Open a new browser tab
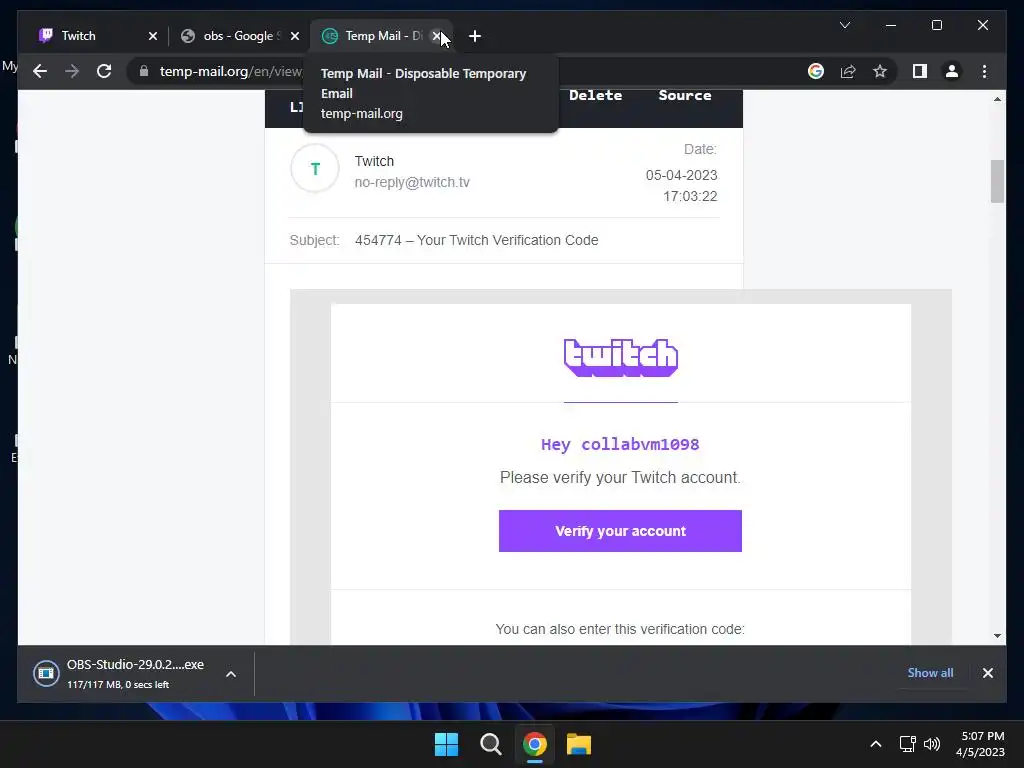 [475, 36]
